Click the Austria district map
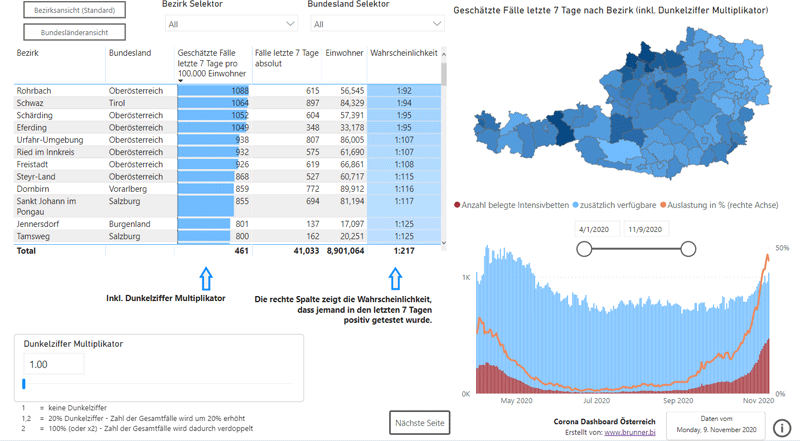The height and width of the screenshot is (441, 800). click(622, 105)
